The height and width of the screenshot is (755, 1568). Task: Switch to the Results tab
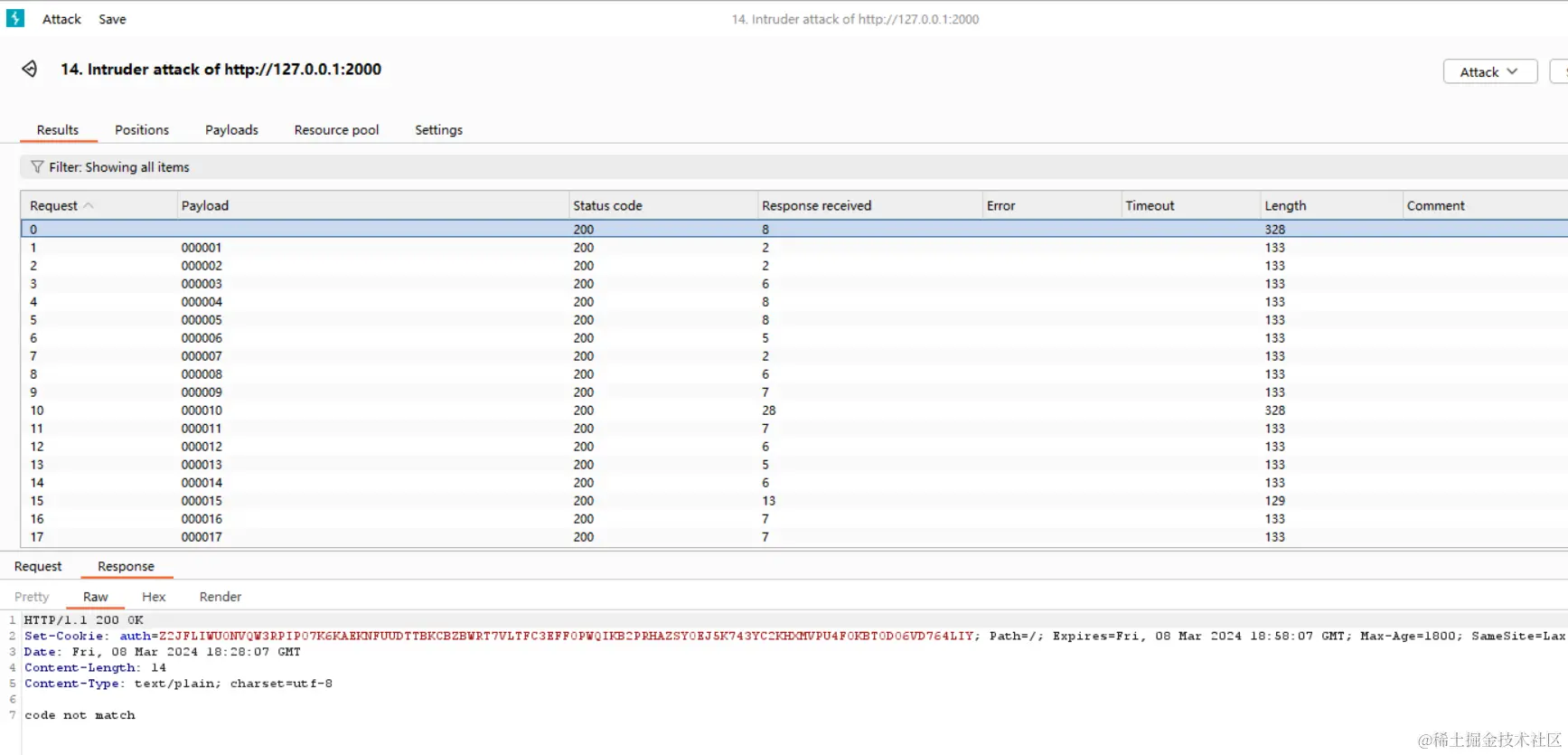58,130
